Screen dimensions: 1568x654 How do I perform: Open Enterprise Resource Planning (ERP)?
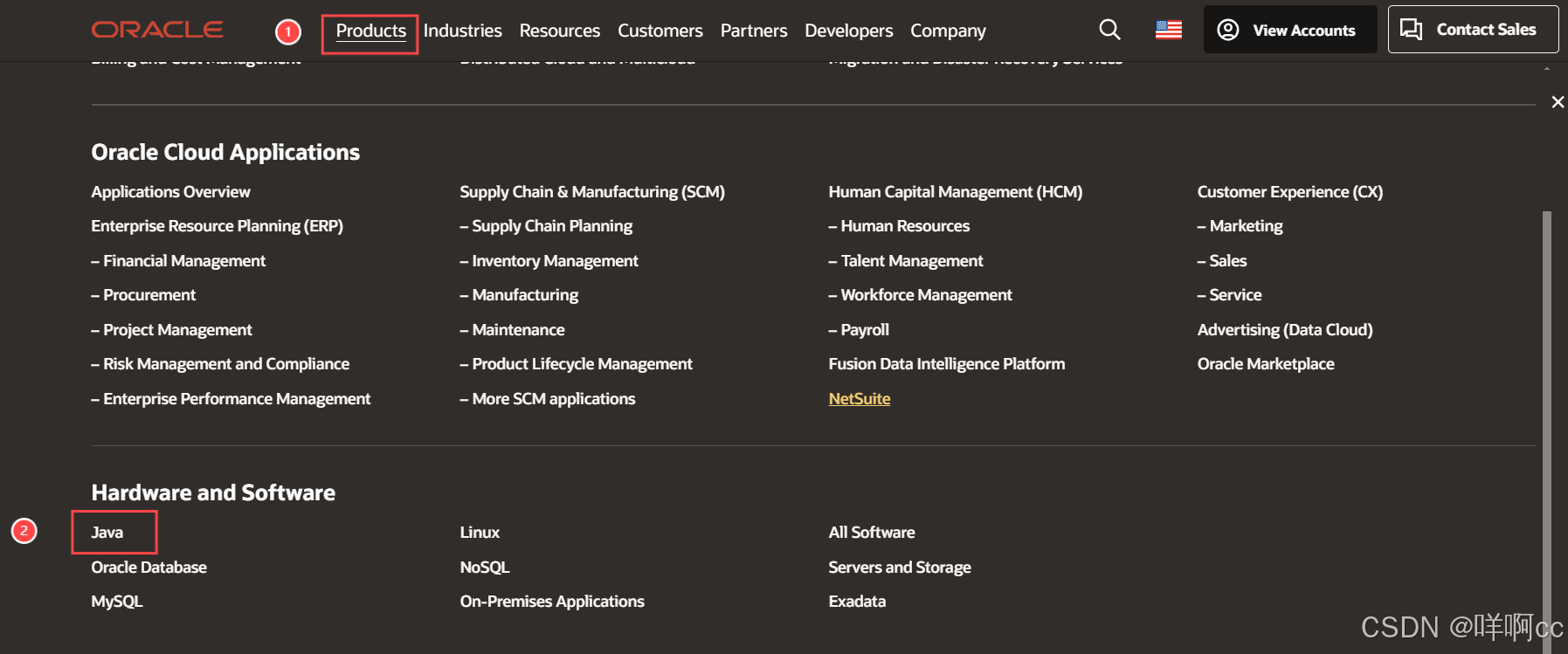click(x=217, y=226)
